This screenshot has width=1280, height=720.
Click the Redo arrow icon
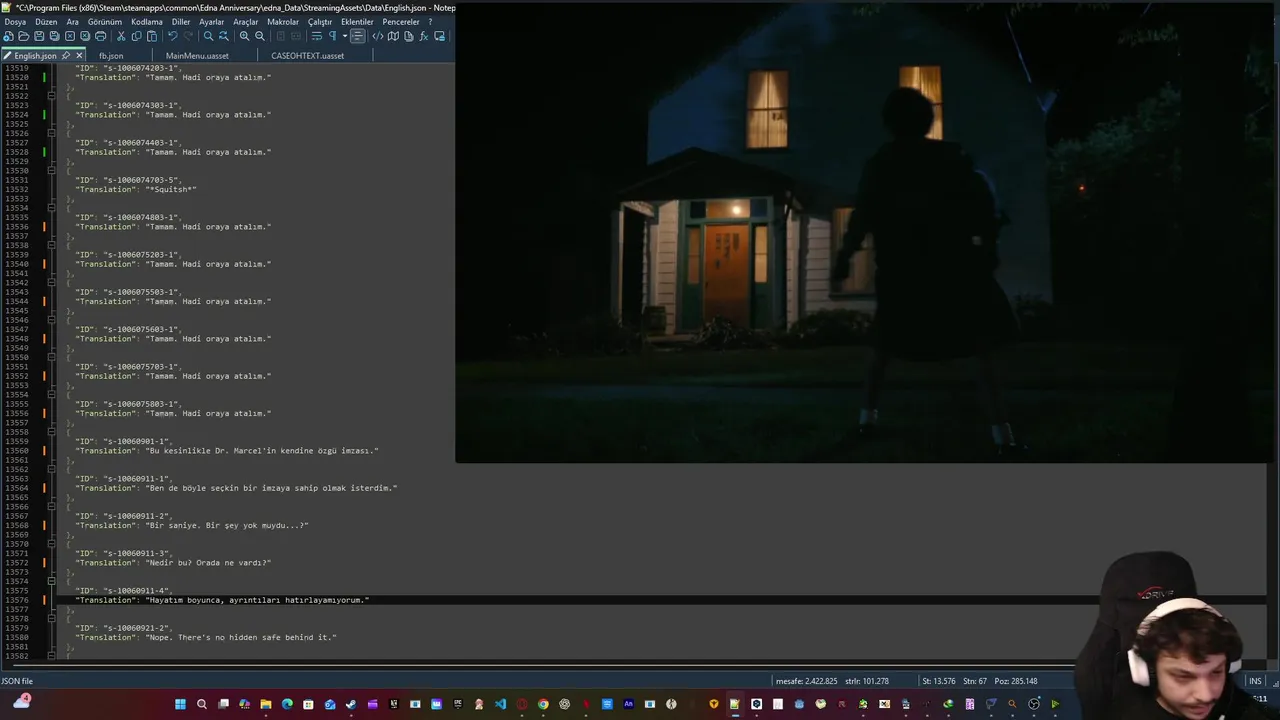tap(188, 36)
